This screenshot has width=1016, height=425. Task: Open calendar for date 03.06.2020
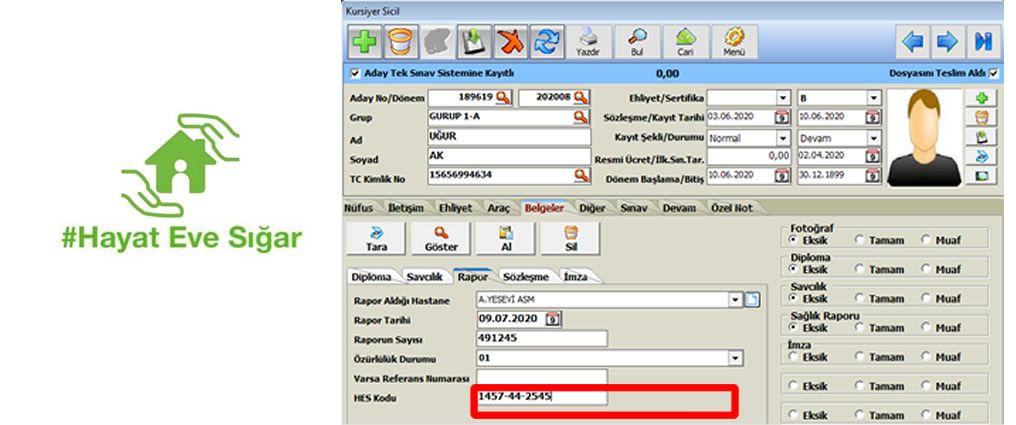click(x=783, y=117)
